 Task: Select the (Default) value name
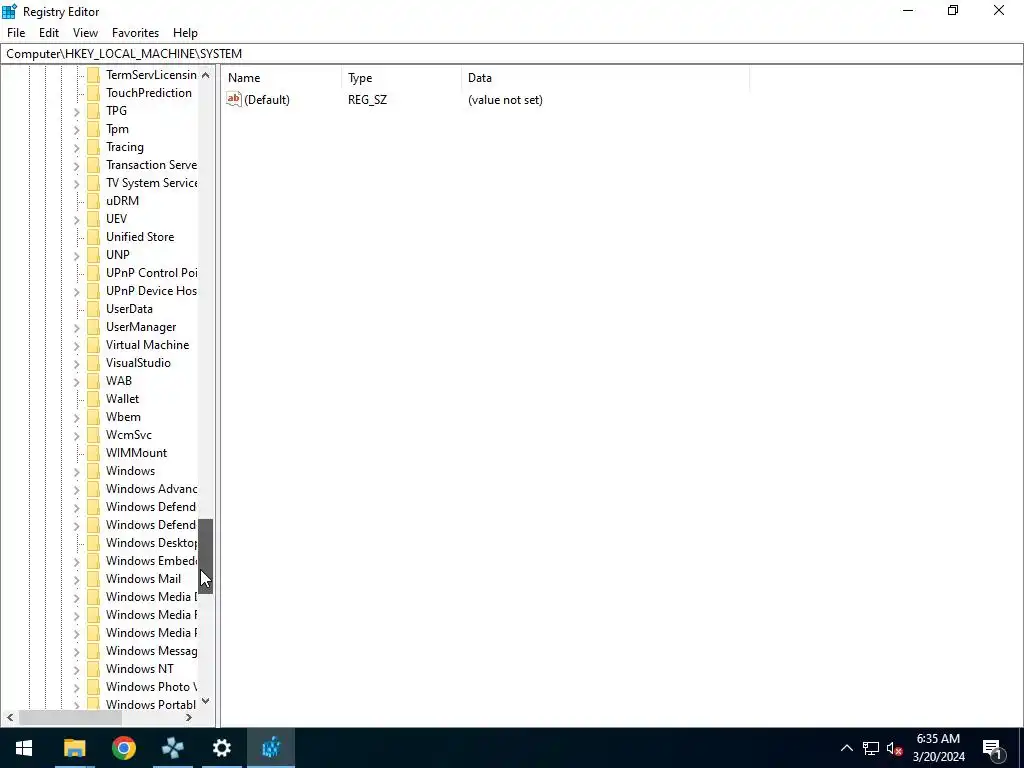(267, 100)
